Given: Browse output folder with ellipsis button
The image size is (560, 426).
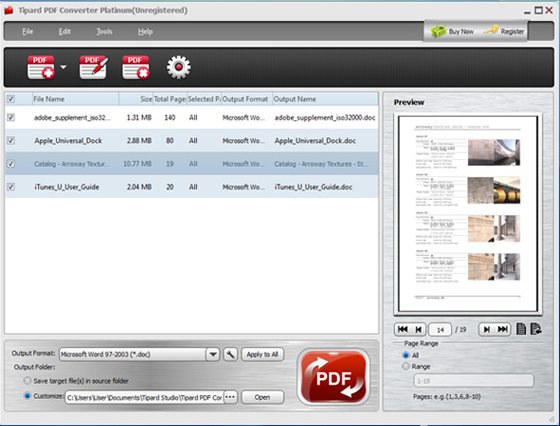Looking at the screenshot, I should (x=230, y=397).
